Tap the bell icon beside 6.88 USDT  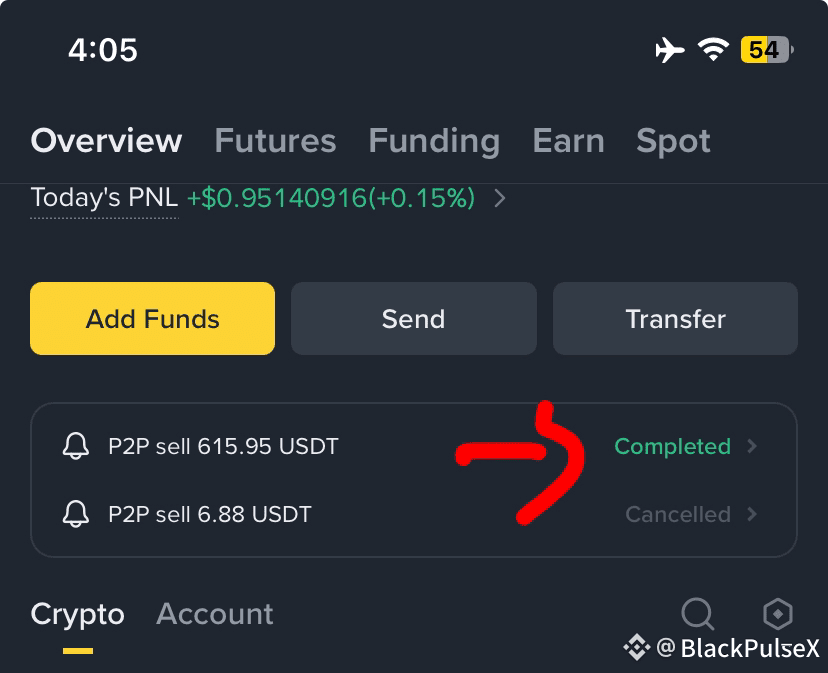coord(76,513)
